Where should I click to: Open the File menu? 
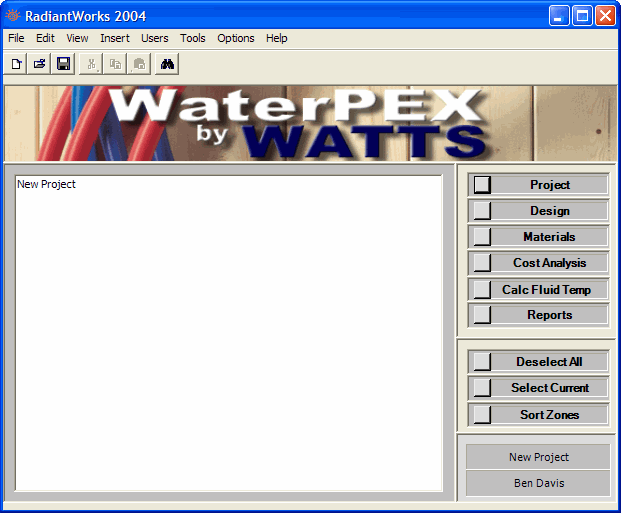(x=16, y=38)
